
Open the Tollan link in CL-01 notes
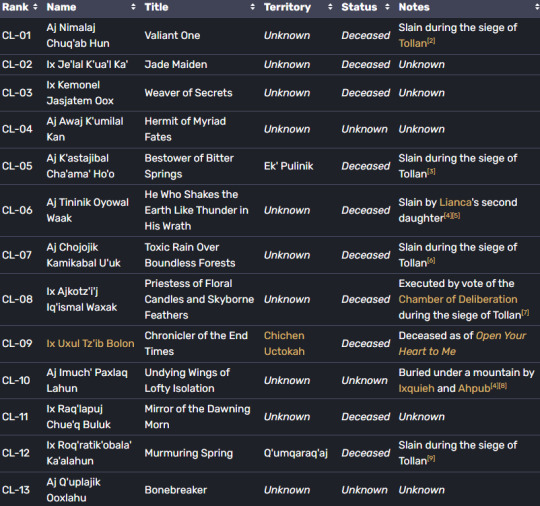click(413, 43)
